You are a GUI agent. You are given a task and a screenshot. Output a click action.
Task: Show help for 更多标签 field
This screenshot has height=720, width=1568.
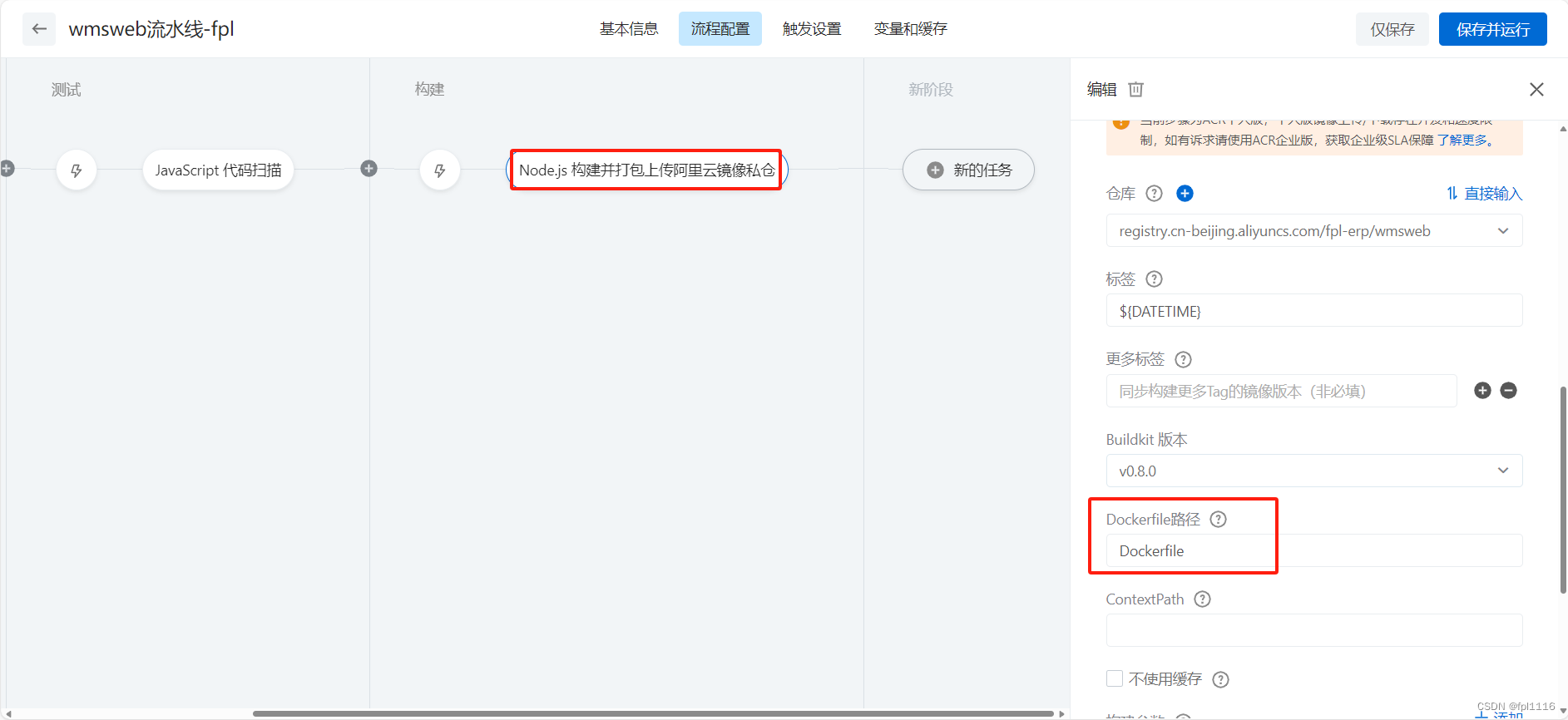(1183, 359)
